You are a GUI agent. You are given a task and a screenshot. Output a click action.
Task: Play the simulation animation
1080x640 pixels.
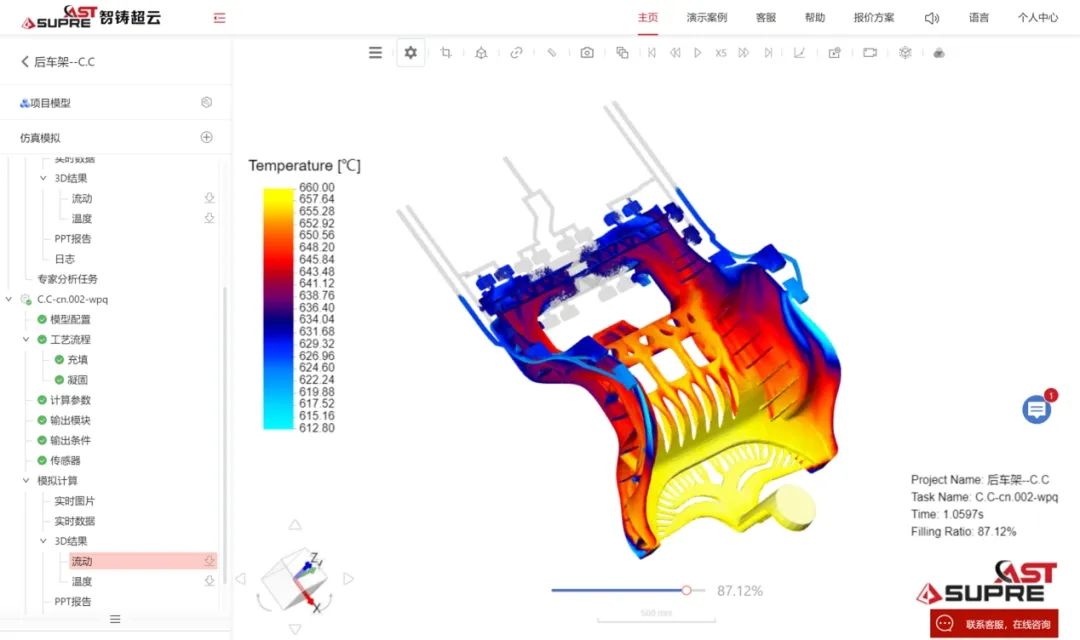coord(698,53)
